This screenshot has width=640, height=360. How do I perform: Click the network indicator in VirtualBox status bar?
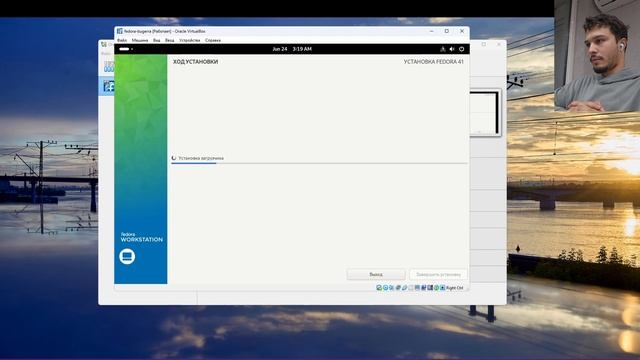coord(398,288)
